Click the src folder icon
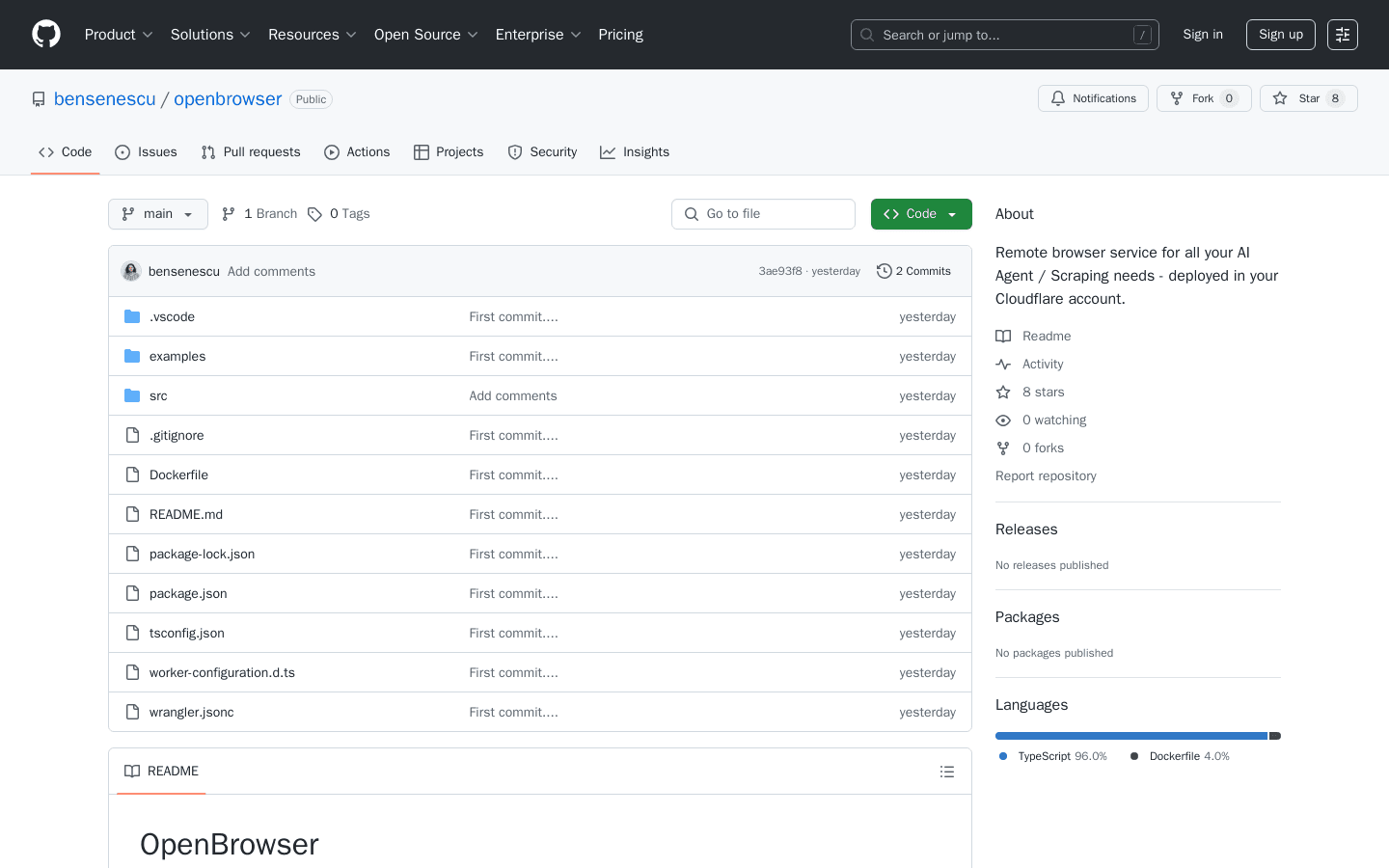This screenshot has height=868, width=1389. 132,395
